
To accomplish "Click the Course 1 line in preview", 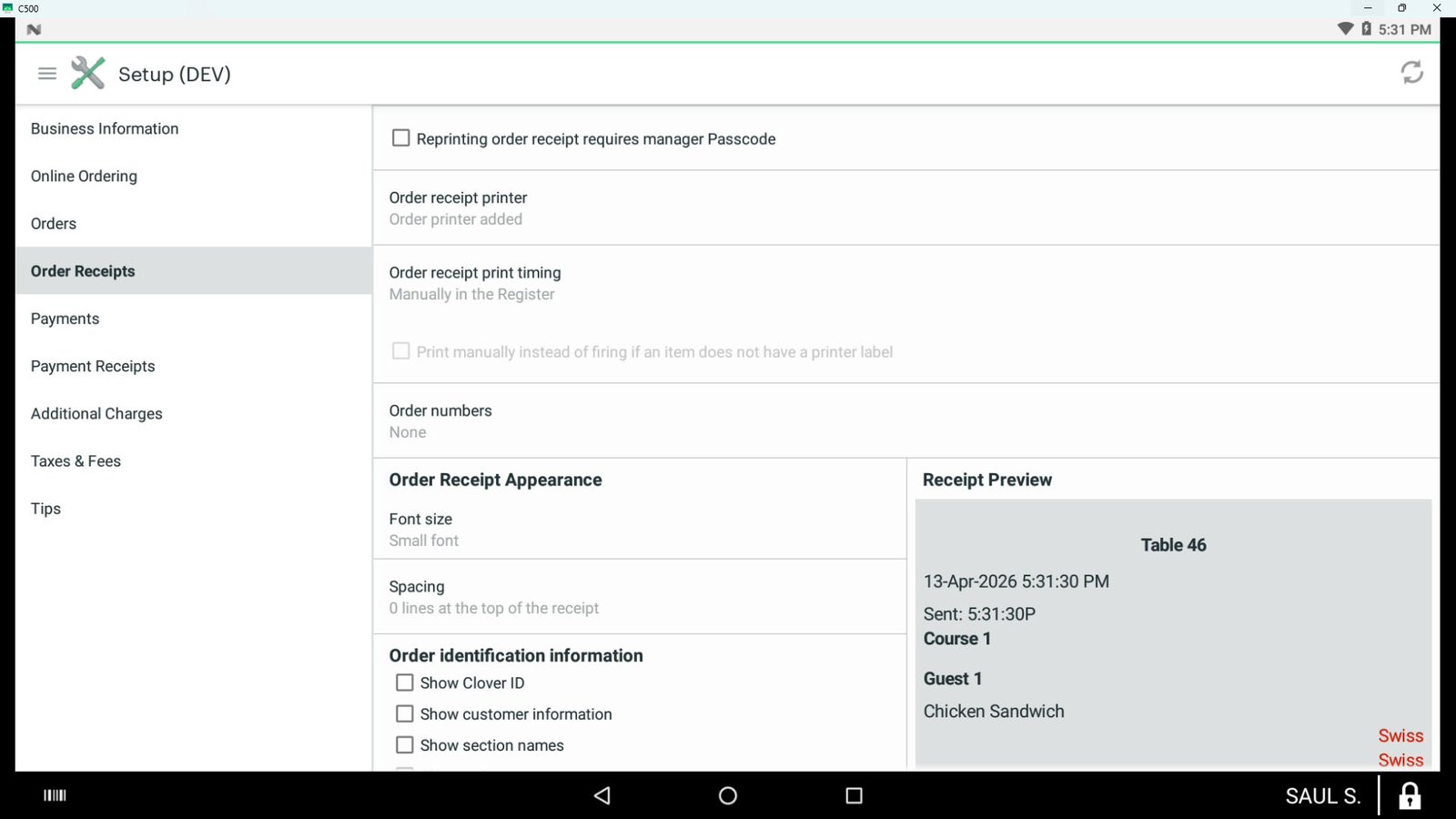I will click(957, 638).
